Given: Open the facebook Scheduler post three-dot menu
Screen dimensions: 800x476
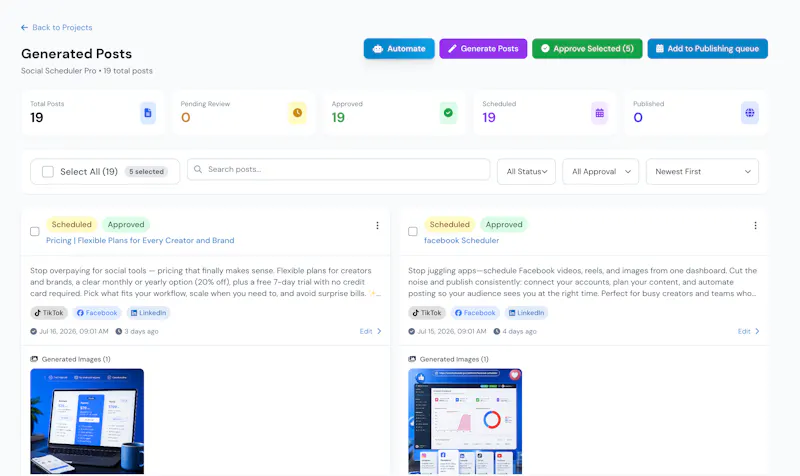Looking at the screenshot, I should pos(755,226).
